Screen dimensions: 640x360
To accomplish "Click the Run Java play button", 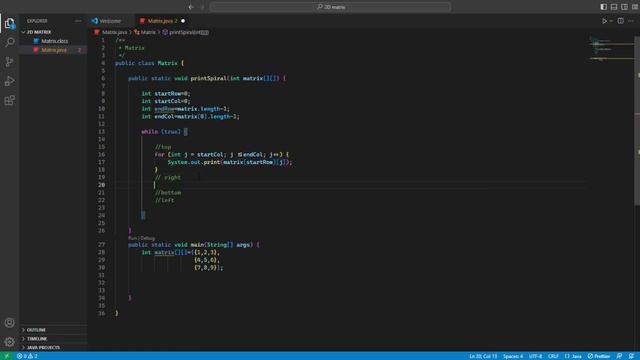I will pos(604,21).
